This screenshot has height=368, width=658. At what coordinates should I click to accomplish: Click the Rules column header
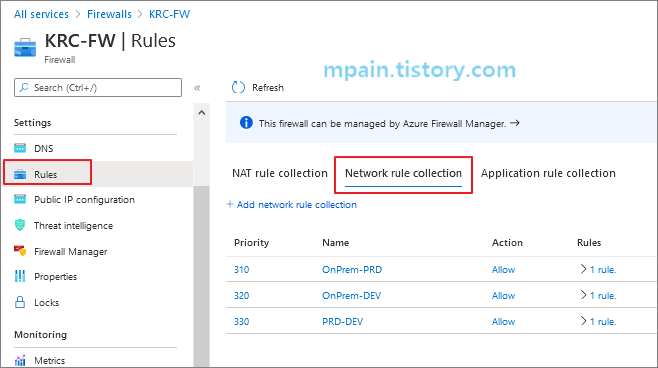tap(589, 243)
